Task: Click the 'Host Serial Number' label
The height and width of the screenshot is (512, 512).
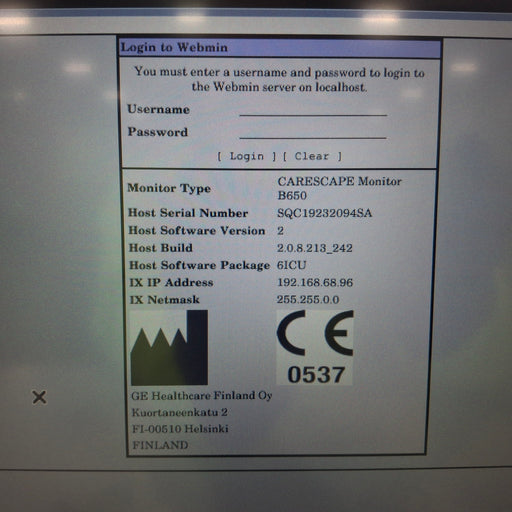Action: pyautogui.click(x=188, y=213)
